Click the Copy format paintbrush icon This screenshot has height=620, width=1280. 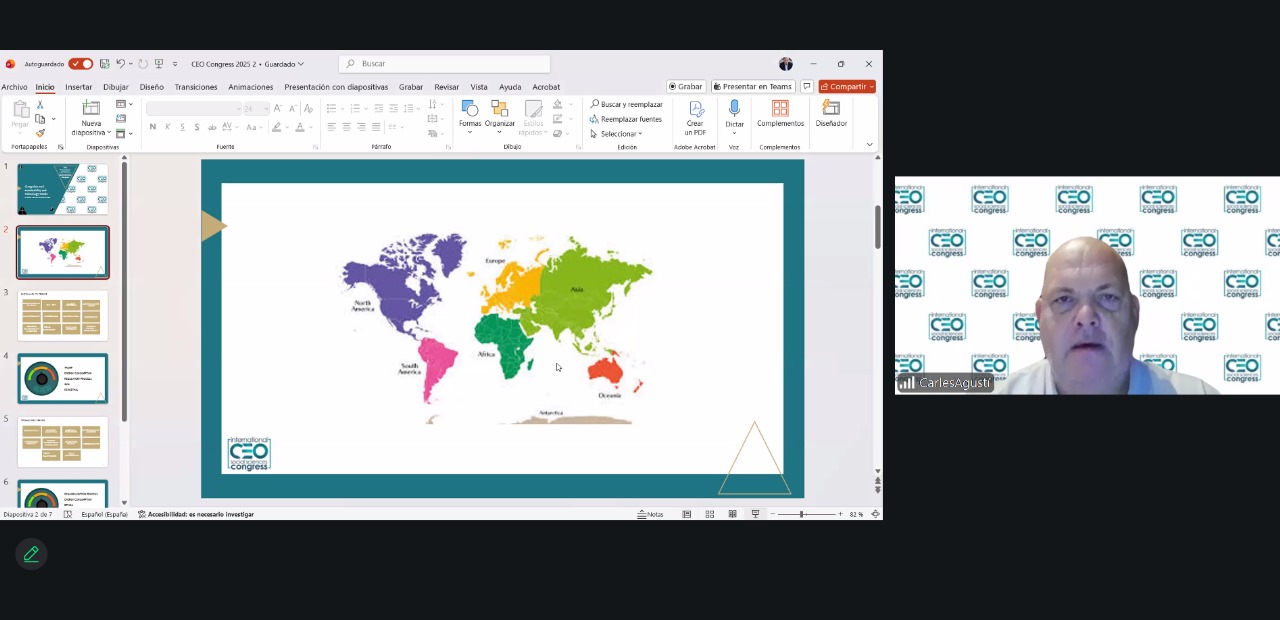click(x=40, y=133)
